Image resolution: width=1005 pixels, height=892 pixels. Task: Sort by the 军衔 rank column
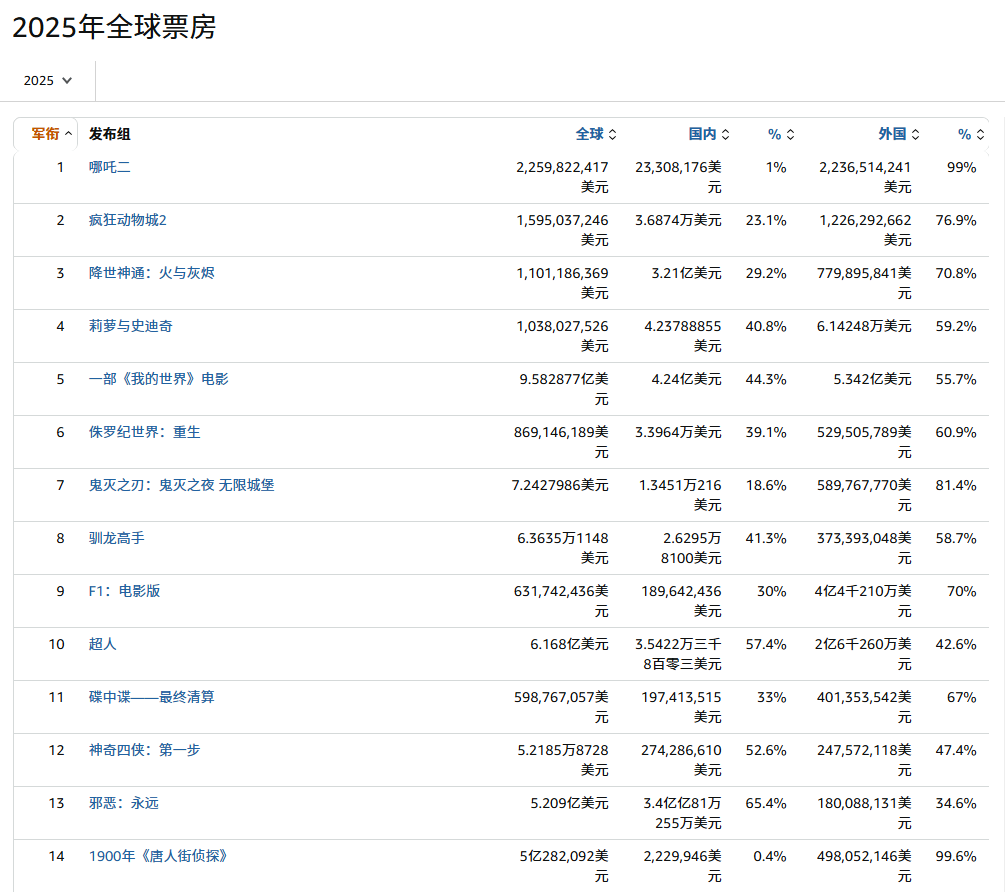coord(51,134)
